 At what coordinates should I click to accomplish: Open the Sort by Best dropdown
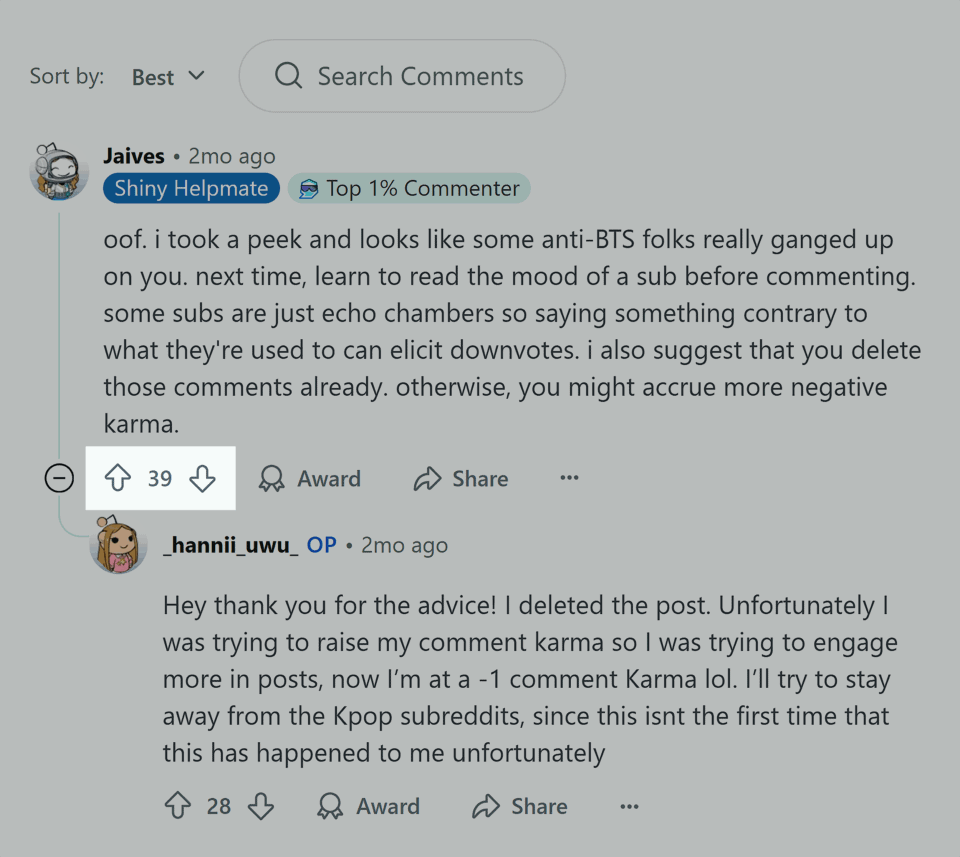(168, 77)
